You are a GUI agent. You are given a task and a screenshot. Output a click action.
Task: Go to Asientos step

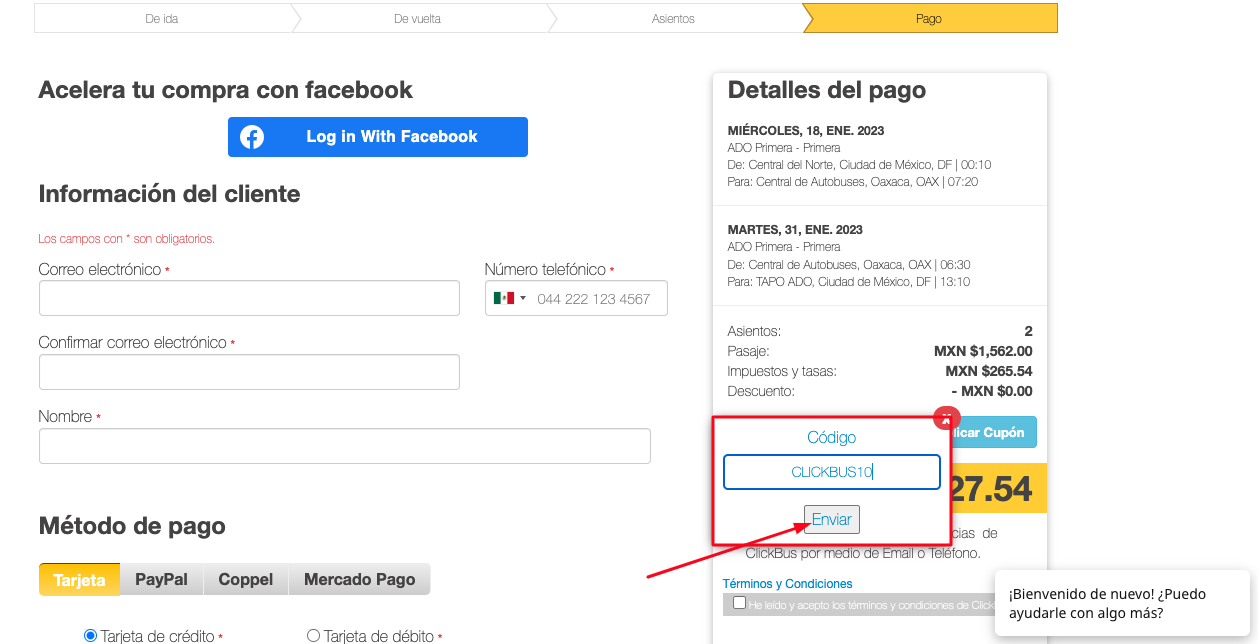(x=673, y=18)
